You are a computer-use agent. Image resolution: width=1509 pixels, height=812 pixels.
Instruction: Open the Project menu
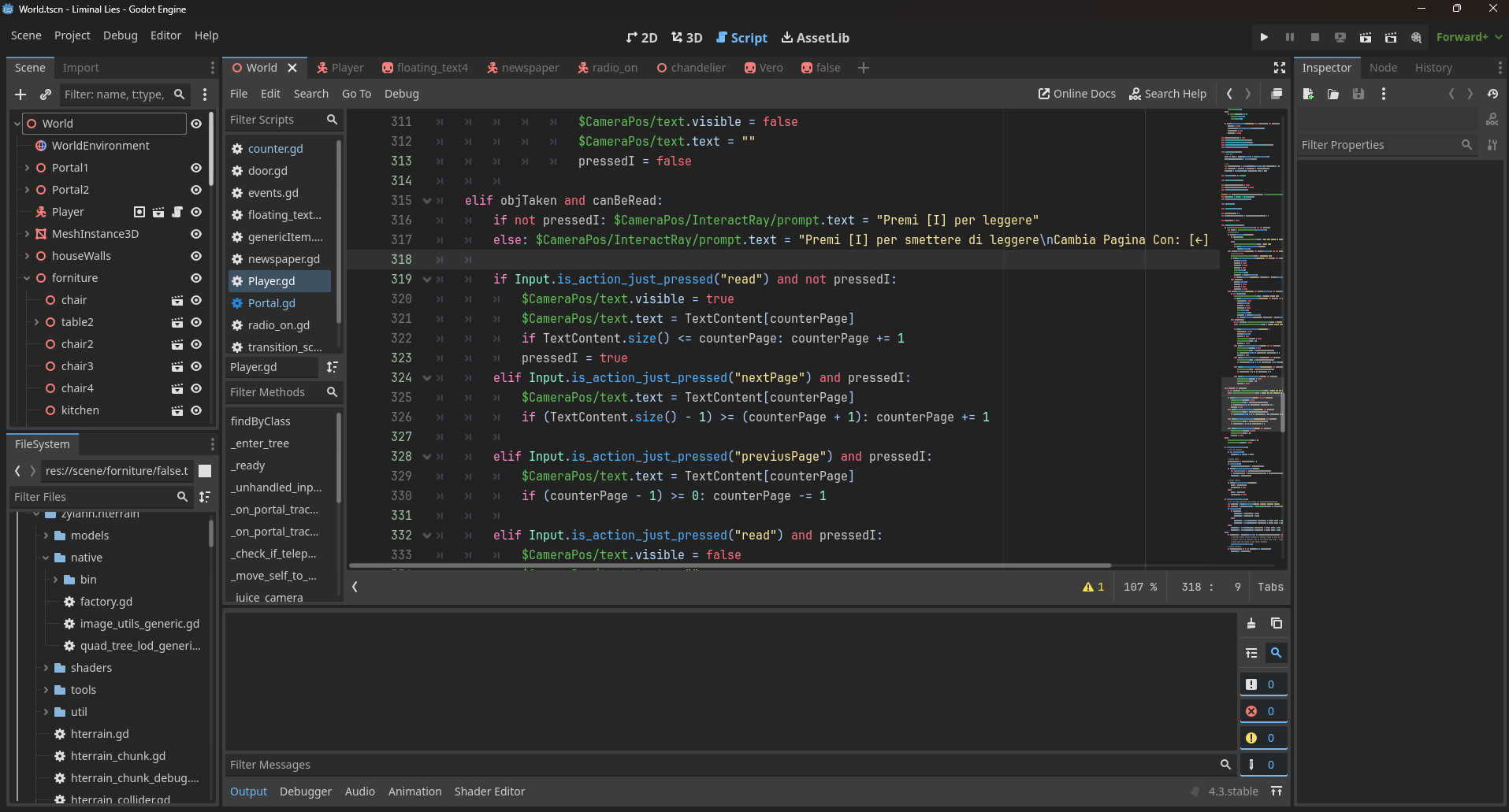[72, 35]
